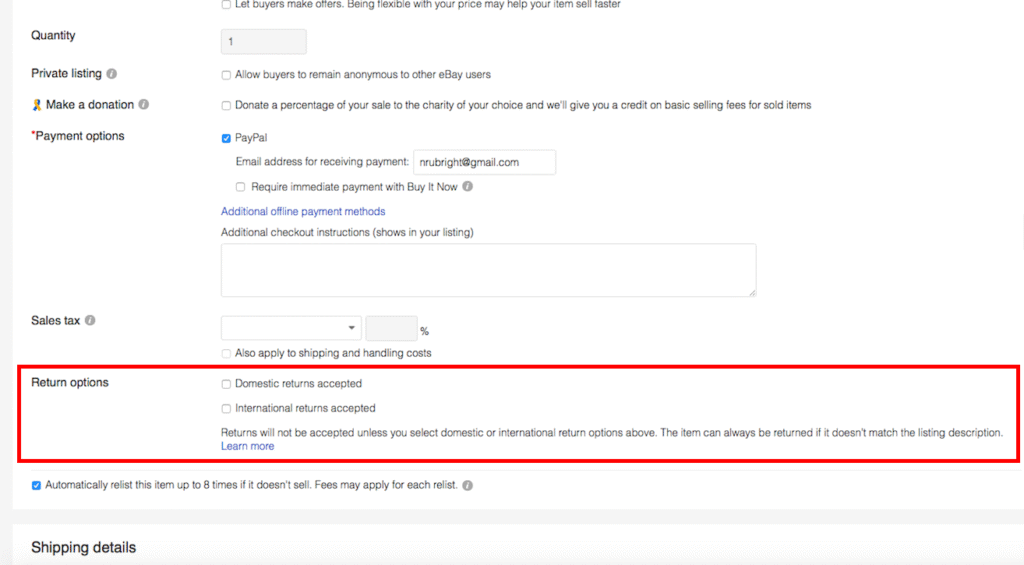Click the info icon beside Private listing

click(x=112, y=74)
